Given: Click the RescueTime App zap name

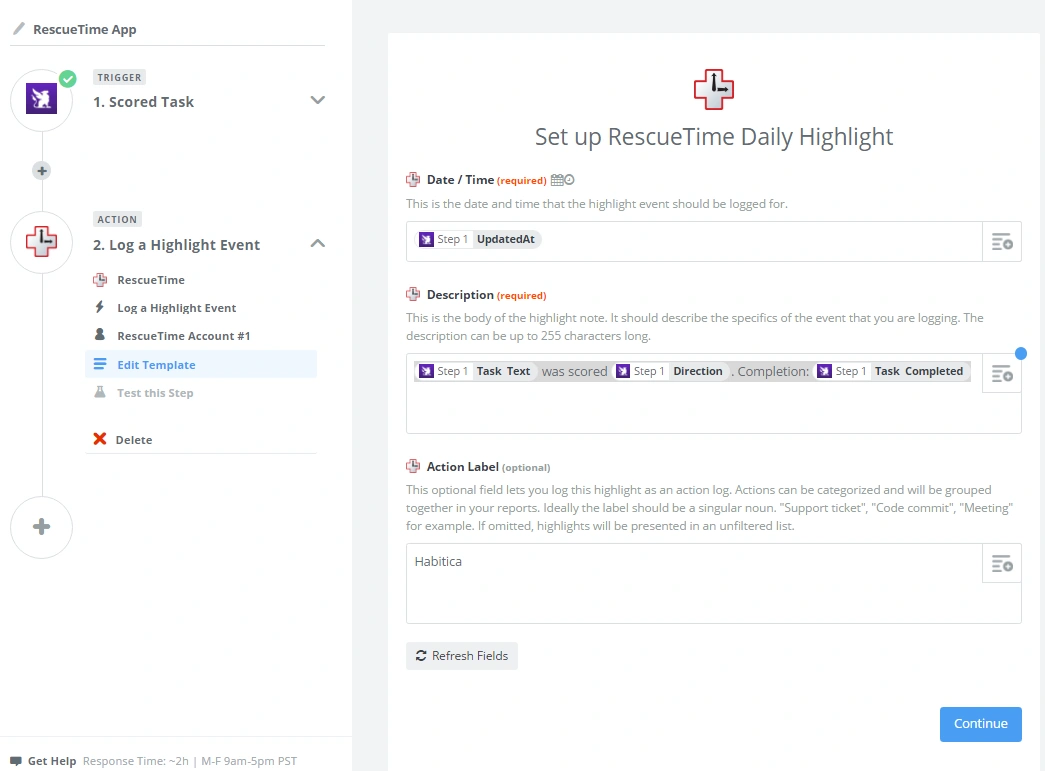Looking at the screenshot, I should point(85,29).
